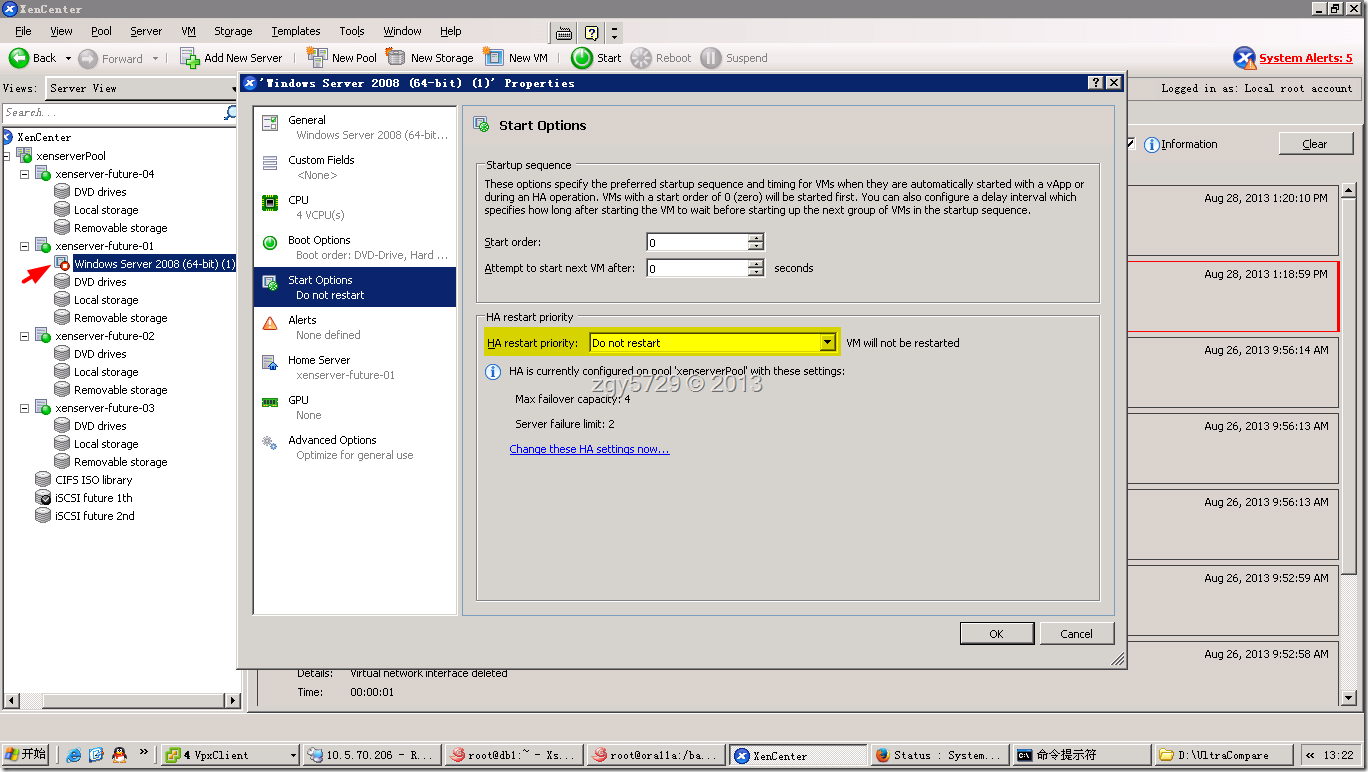Click the Back navigation icon
1368x772 pixels.
click(19, 58)
